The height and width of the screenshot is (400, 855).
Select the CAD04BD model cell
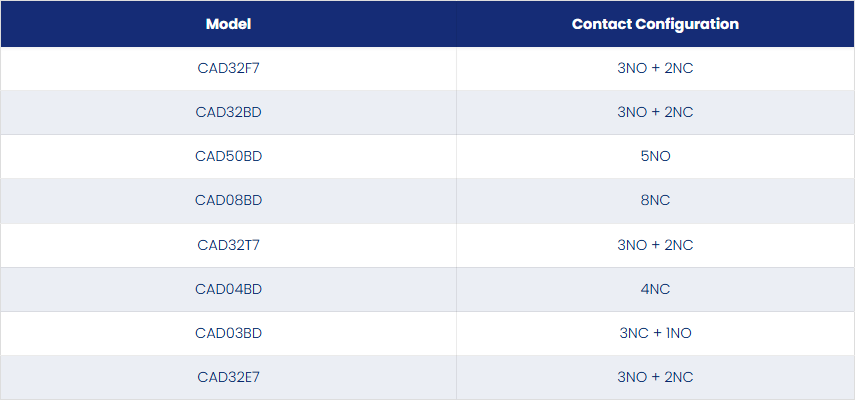point(228,289)
